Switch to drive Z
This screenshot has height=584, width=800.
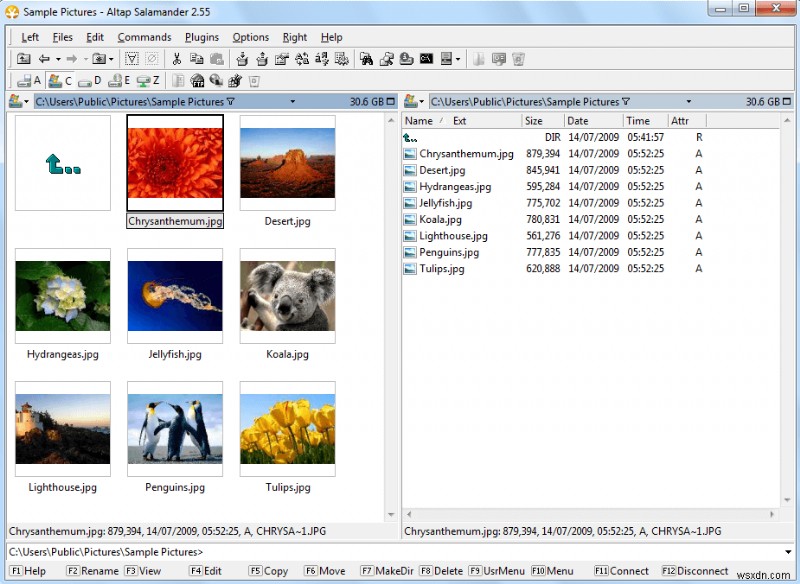click(148, 79)
